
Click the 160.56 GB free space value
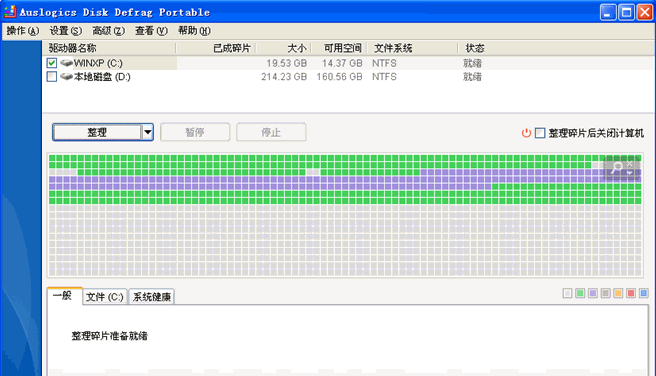(x=339, y=77)
